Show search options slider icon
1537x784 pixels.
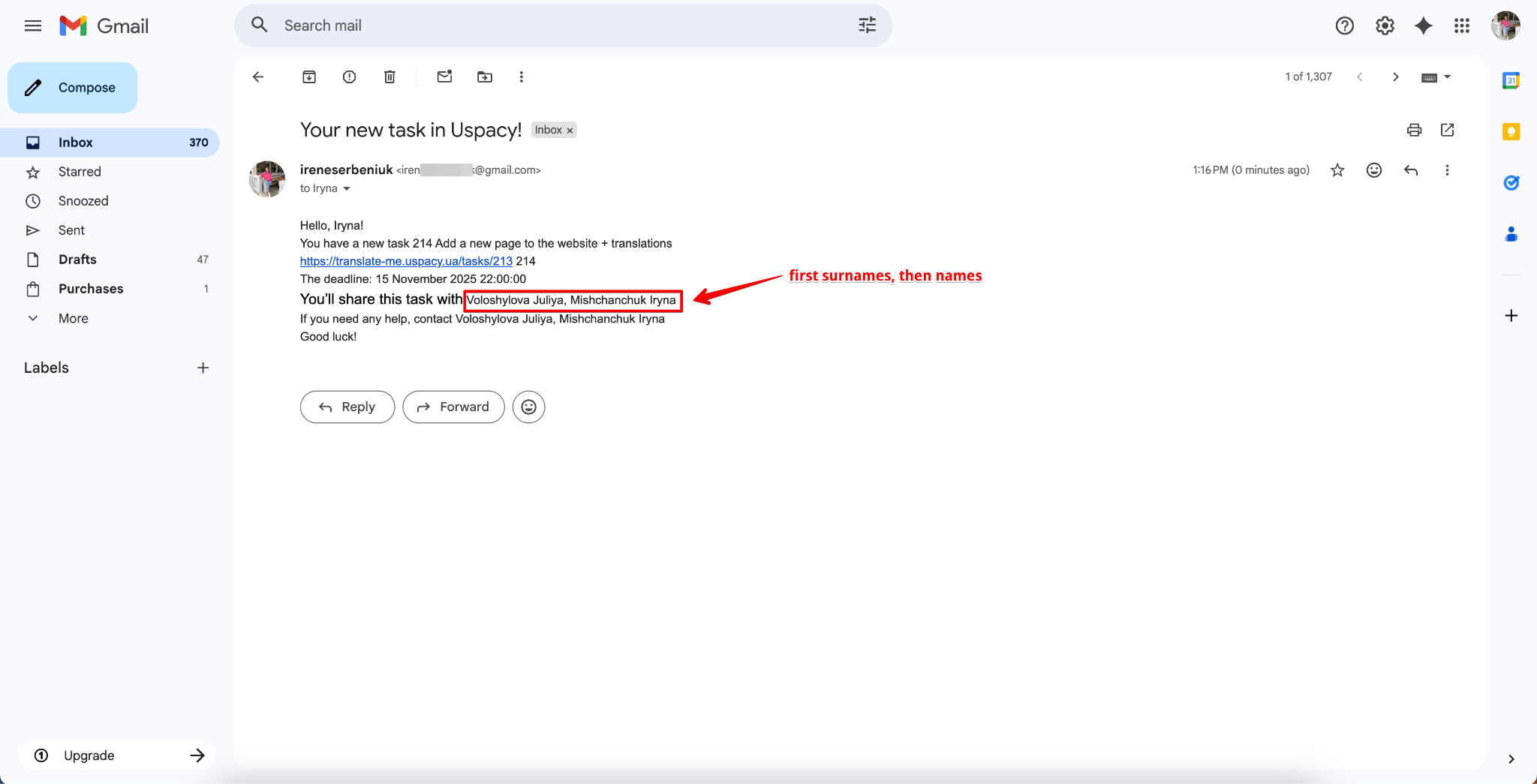coord(867,26)
